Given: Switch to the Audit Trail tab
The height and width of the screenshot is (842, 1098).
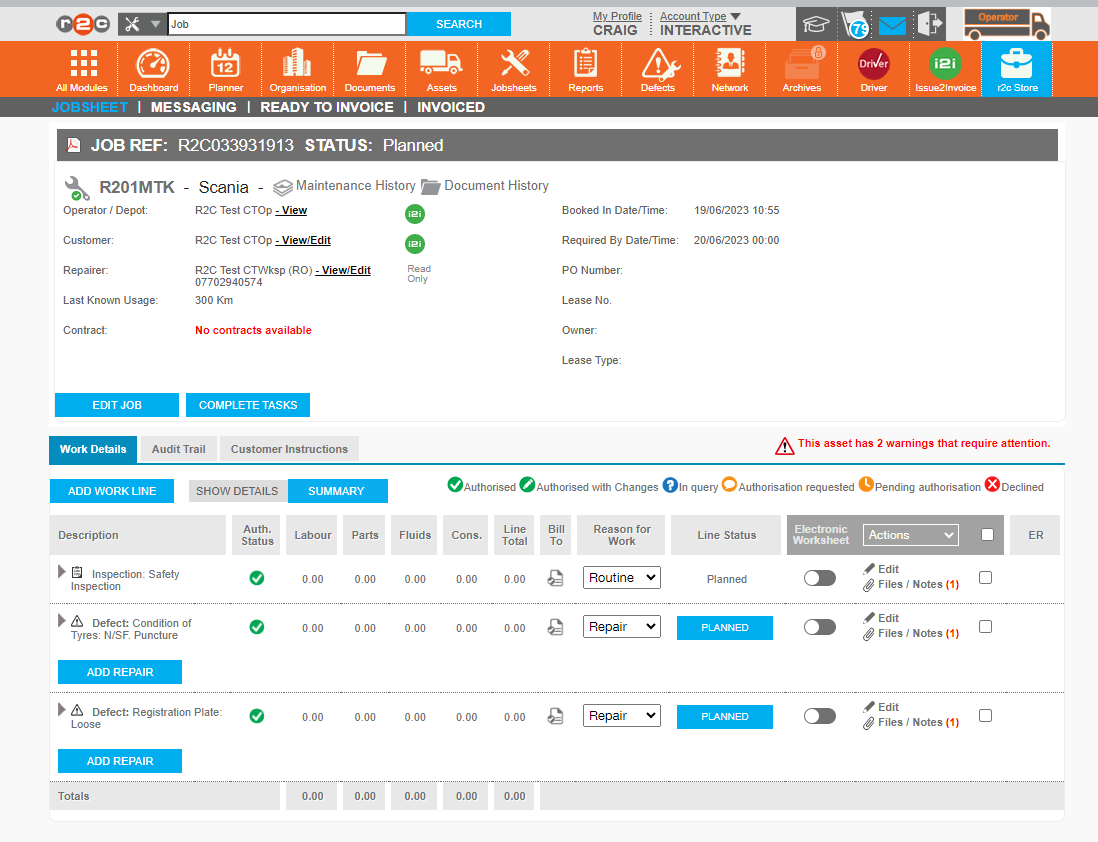Looking at the screenshot, I should pos(178,449).
